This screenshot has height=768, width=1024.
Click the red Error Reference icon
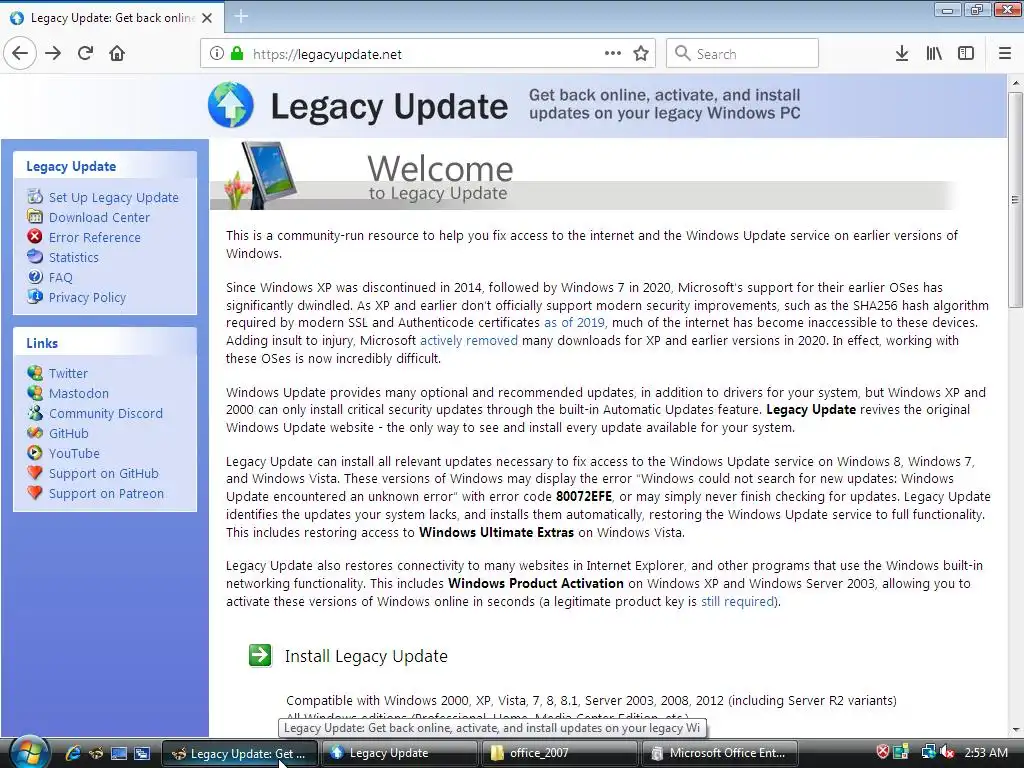click(35, 236)
